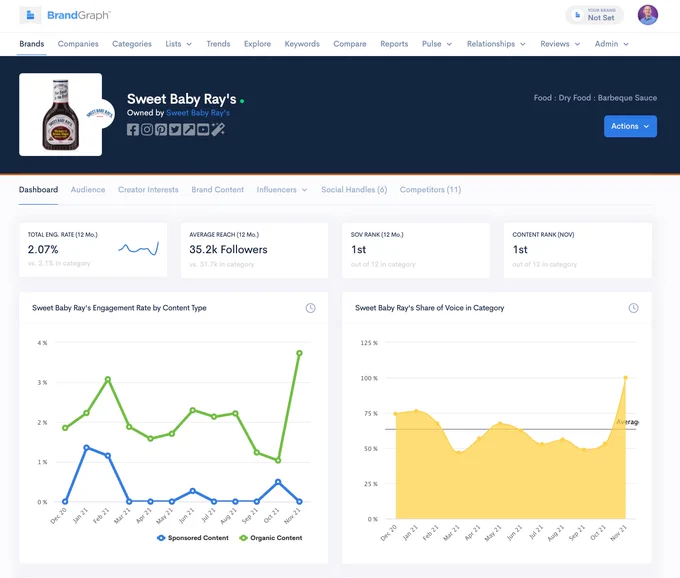The image size is (680, 578).
Task: Click the SOV Rank 1st value
Action: click(358, 249)
